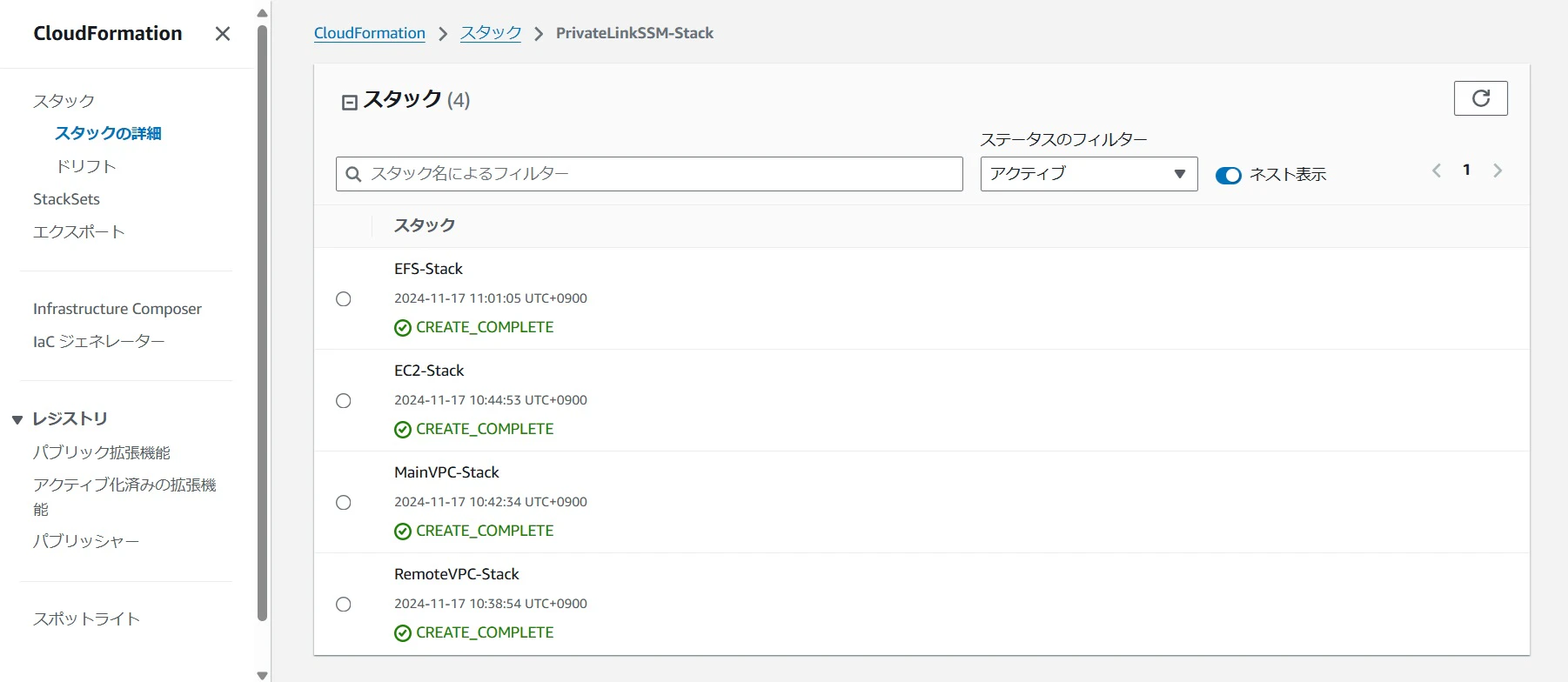
Task: Click the RemoteVPC-Stack name
Action: coord(456,574)
